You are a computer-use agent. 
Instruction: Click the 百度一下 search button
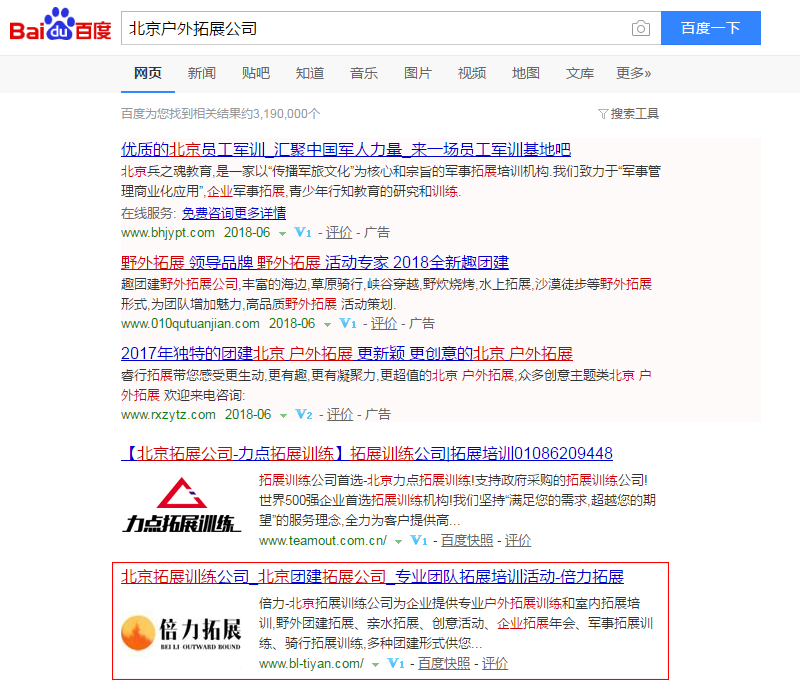tap(711, 28)
